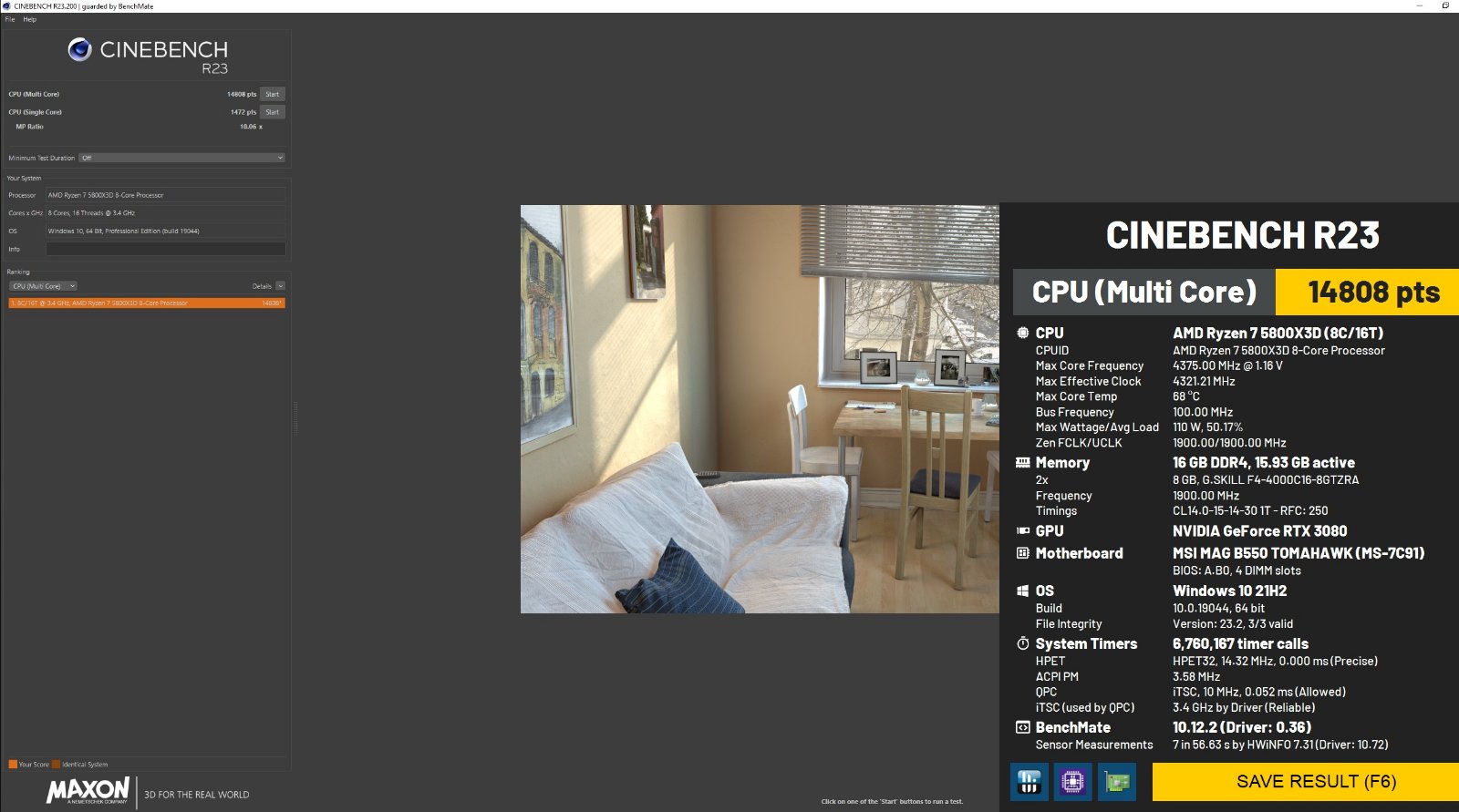Viewport: 1459px width, 812px height.
Task: Start the CPU (Multi Core) test
Action: (x=273, y=94)
